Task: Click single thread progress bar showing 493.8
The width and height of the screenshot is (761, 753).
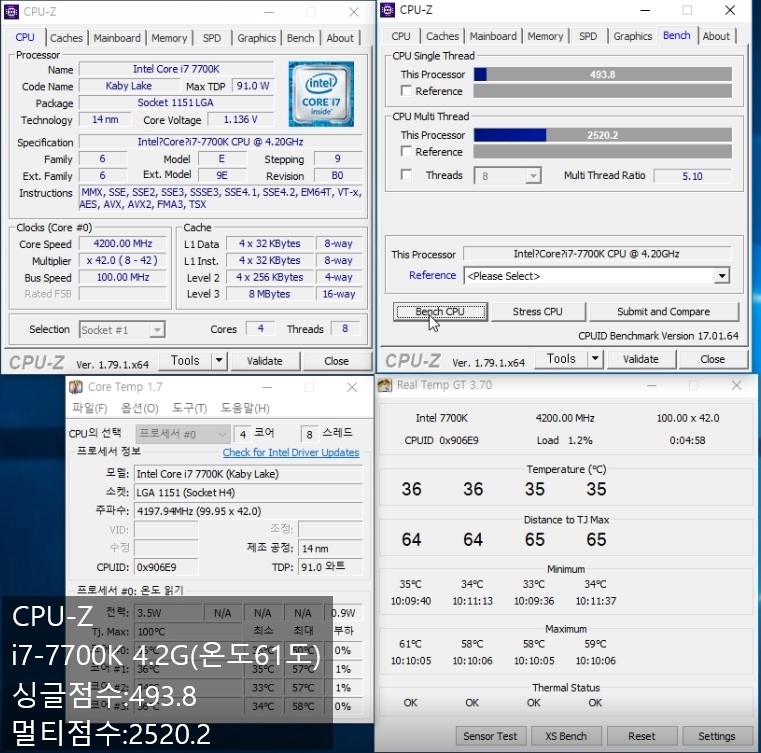Action: (603, 74)
